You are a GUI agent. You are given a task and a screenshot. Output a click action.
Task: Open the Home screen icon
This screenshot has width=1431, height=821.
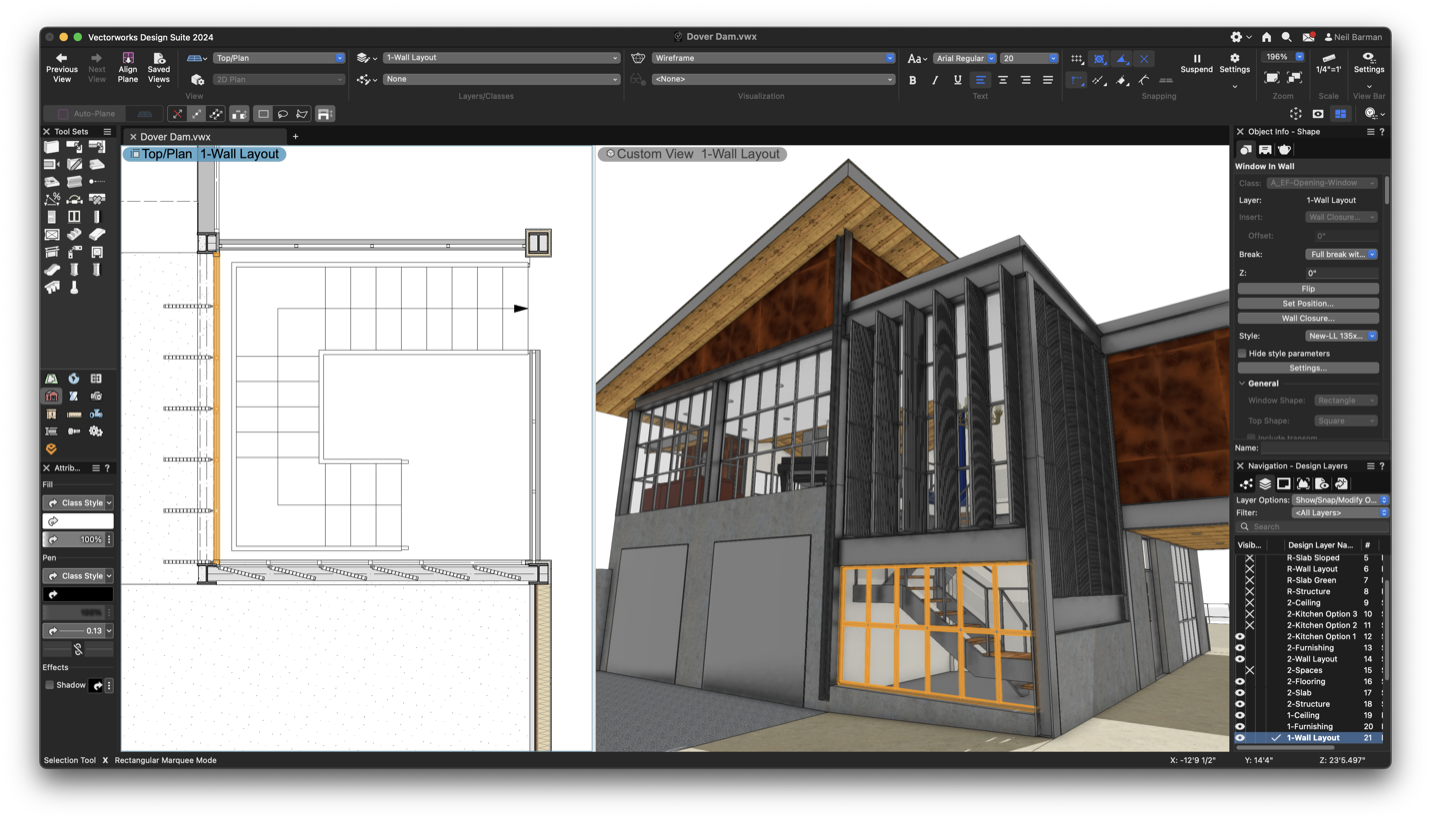(x=1266, y=37)
